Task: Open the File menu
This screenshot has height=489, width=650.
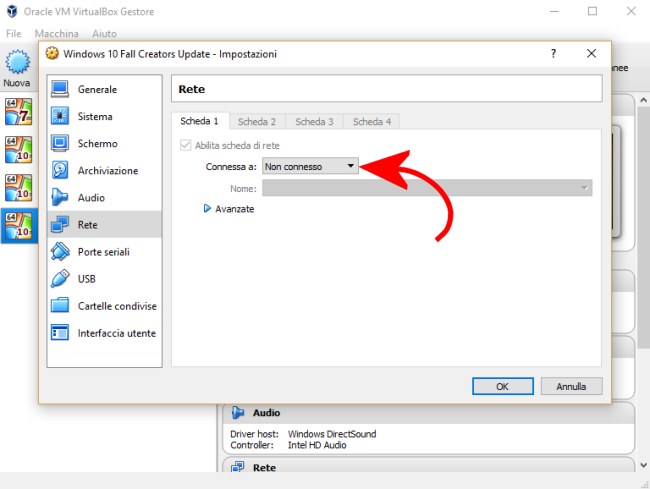Action: coord(14,34)
